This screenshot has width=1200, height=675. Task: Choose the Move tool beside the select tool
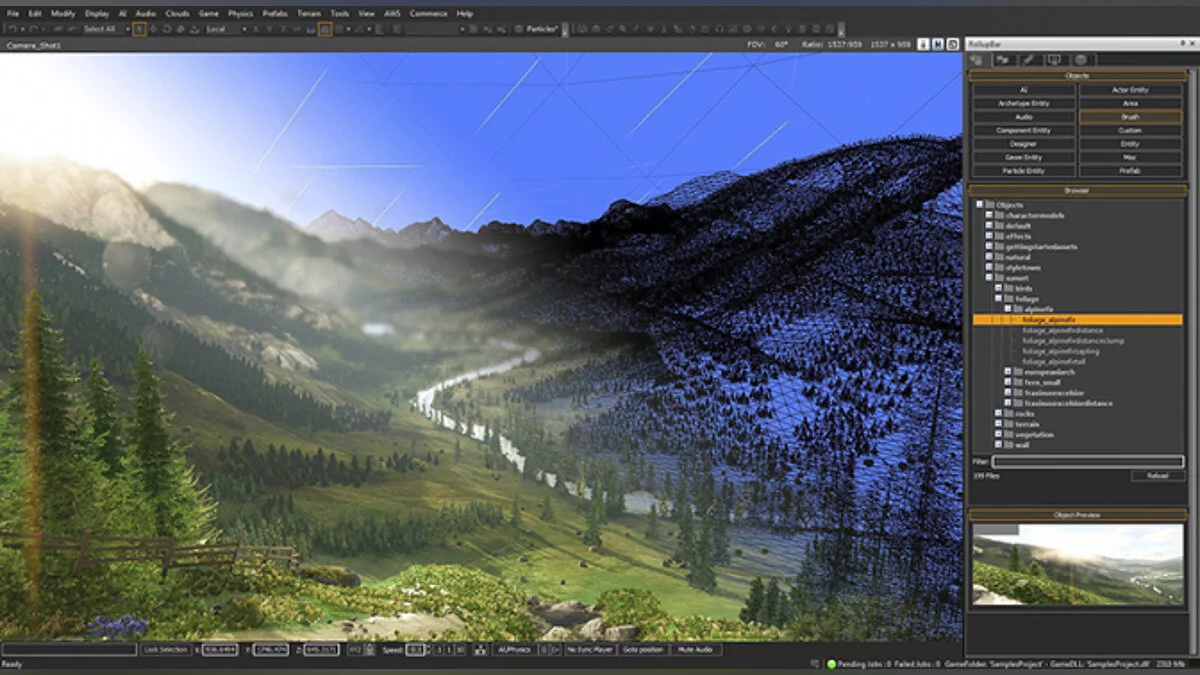[153, 29]
